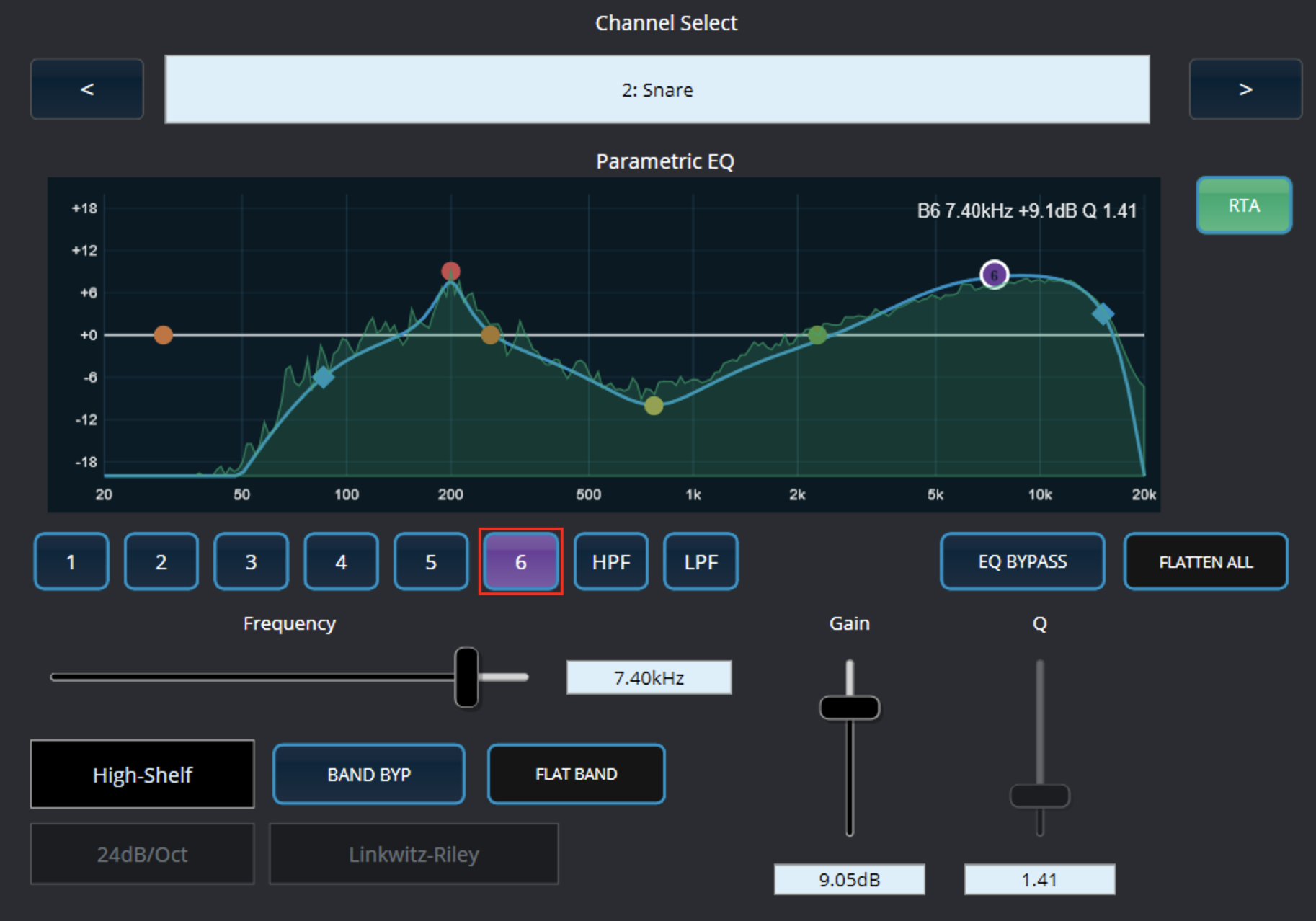Switch to the HPF band tab

coord(611,561)
